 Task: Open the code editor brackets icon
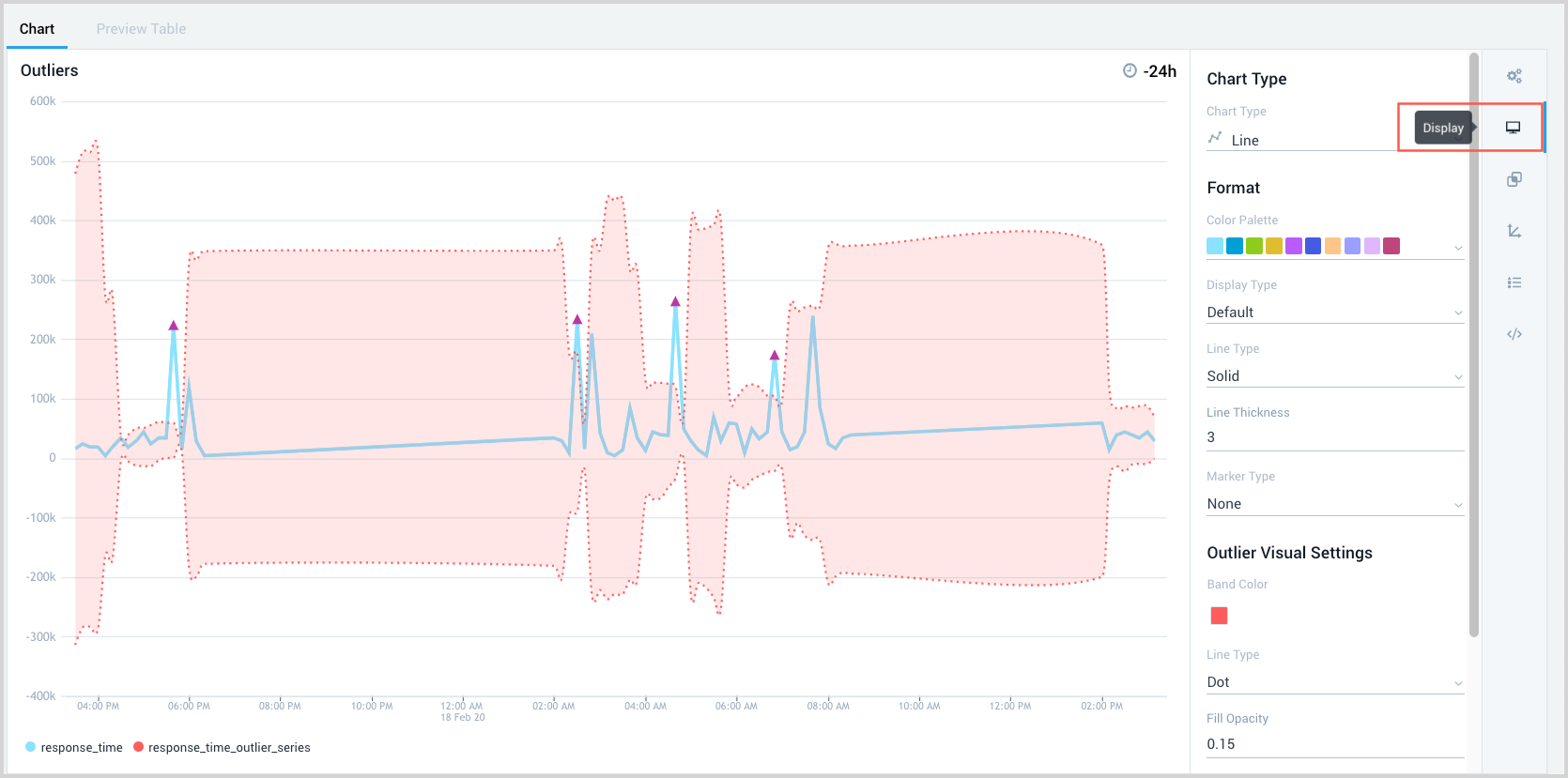pos(1514,334)
